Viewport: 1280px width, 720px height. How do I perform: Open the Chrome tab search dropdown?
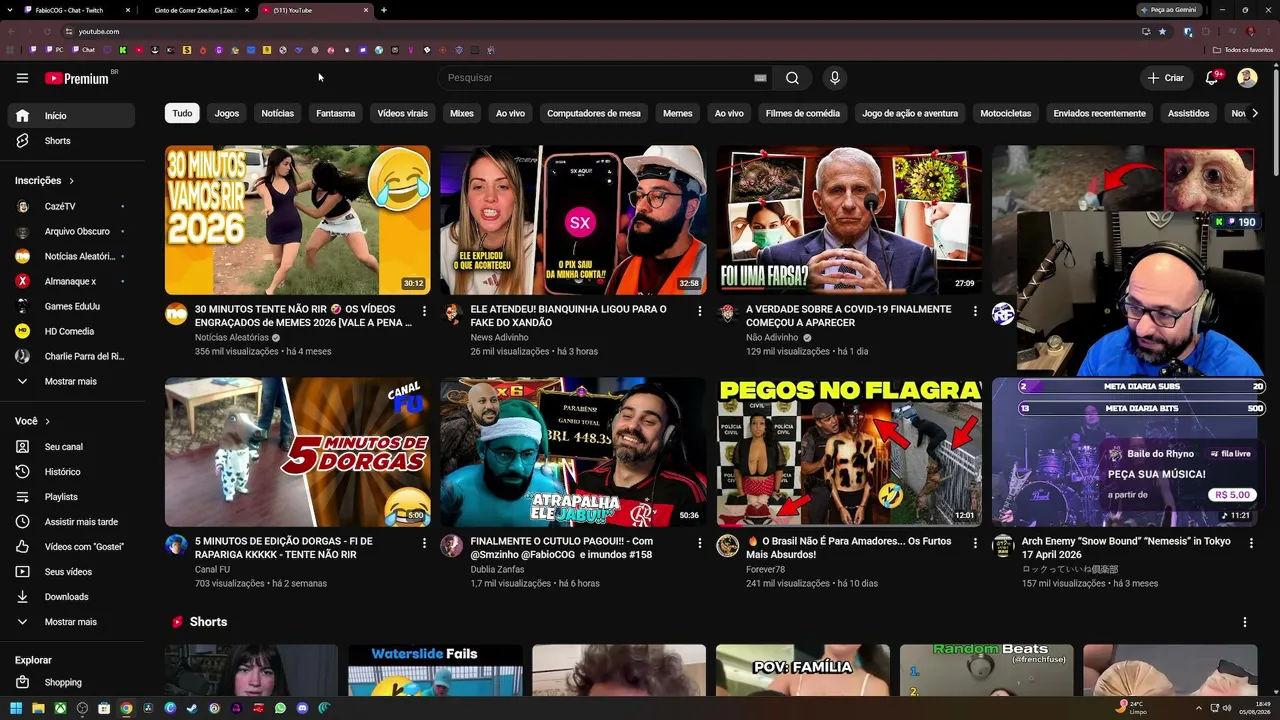point(12,10)
